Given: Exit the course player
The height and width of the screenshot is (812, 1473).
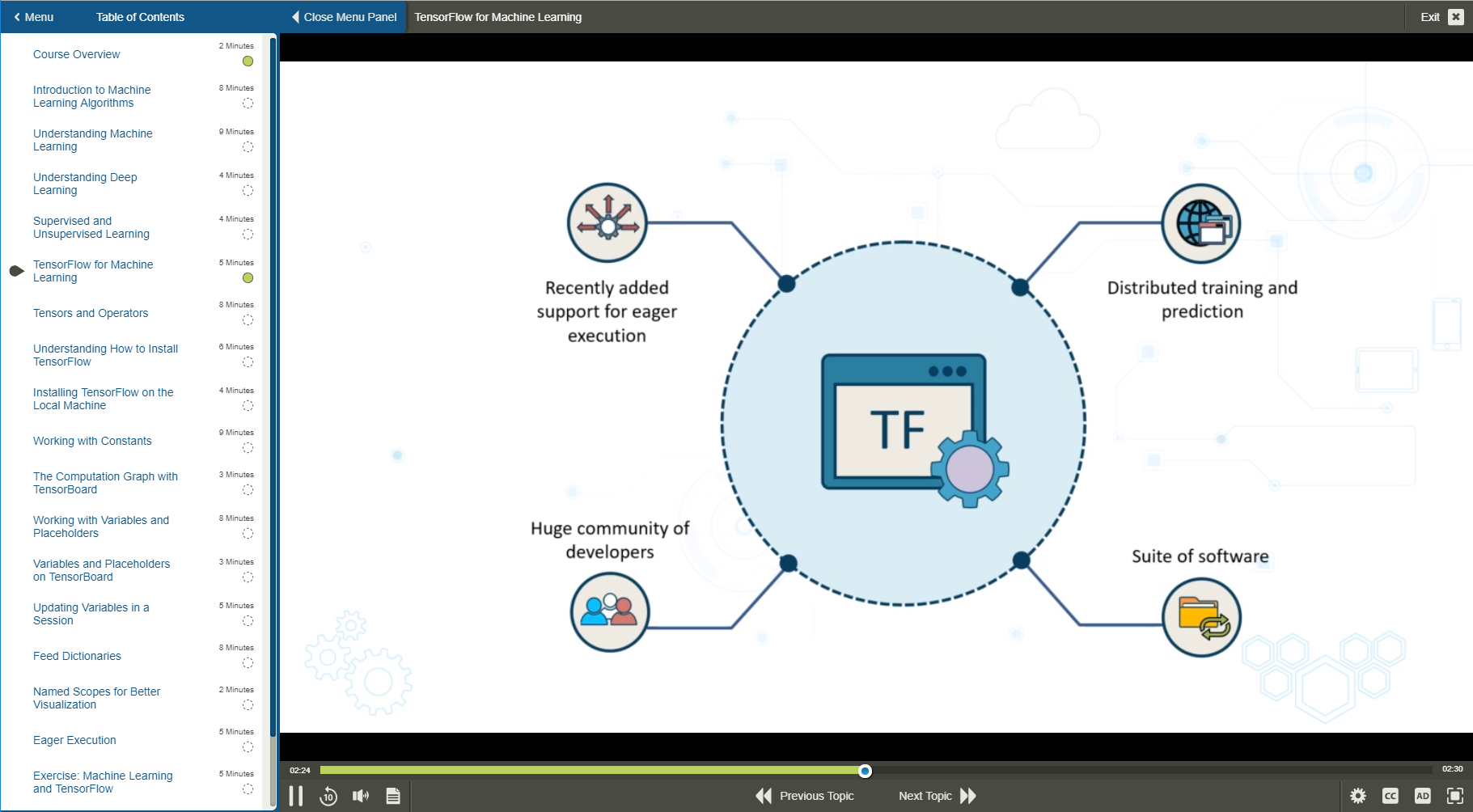Looking at the screenshot, I should tap(1455, 16).
